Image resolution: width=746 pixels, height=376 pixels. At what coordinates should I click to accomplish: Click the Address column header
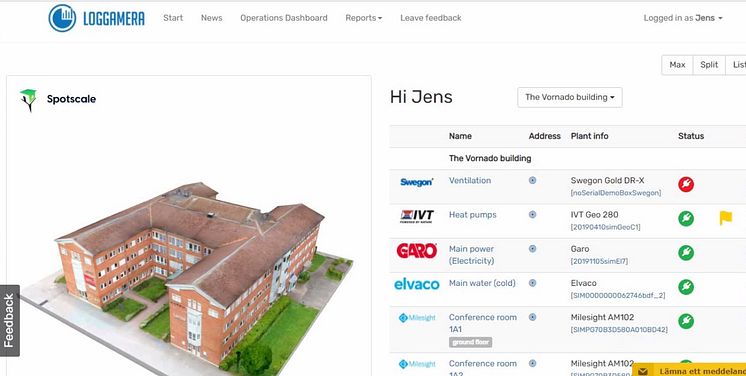coord(544,136)
